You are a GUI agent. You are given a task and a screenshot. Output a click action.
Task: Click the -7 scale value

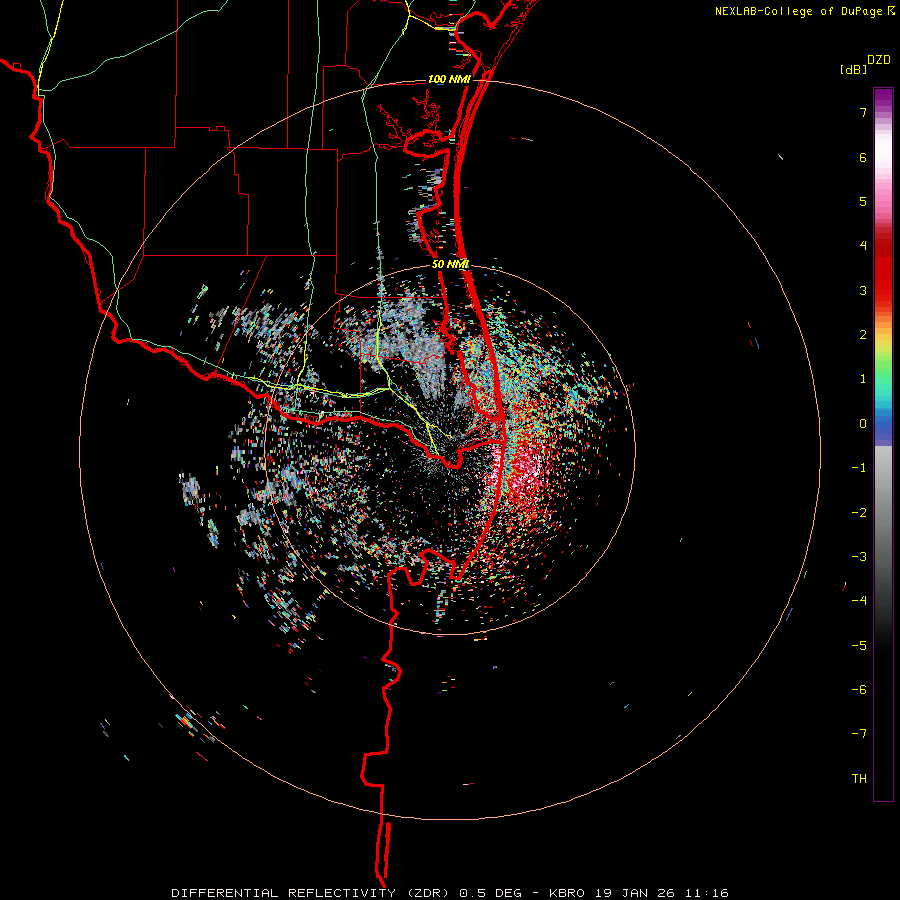click(x=859, y=734)
